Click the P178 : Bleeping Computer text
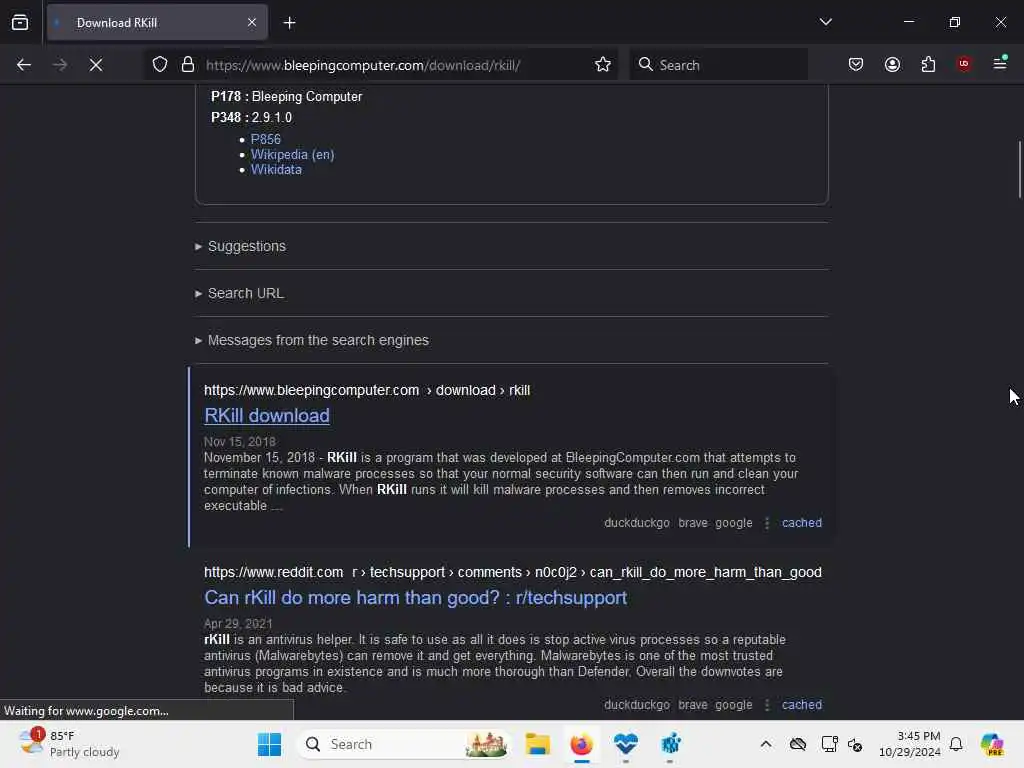 click(287, 97)
